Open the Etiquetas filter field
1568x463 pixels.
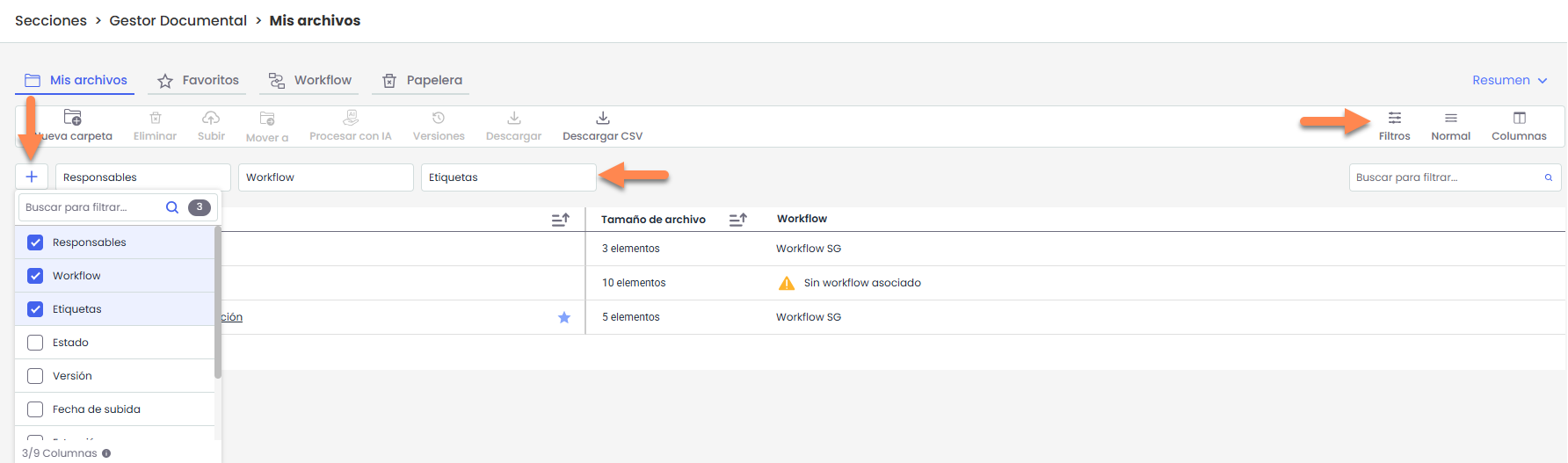click(508, 177)
